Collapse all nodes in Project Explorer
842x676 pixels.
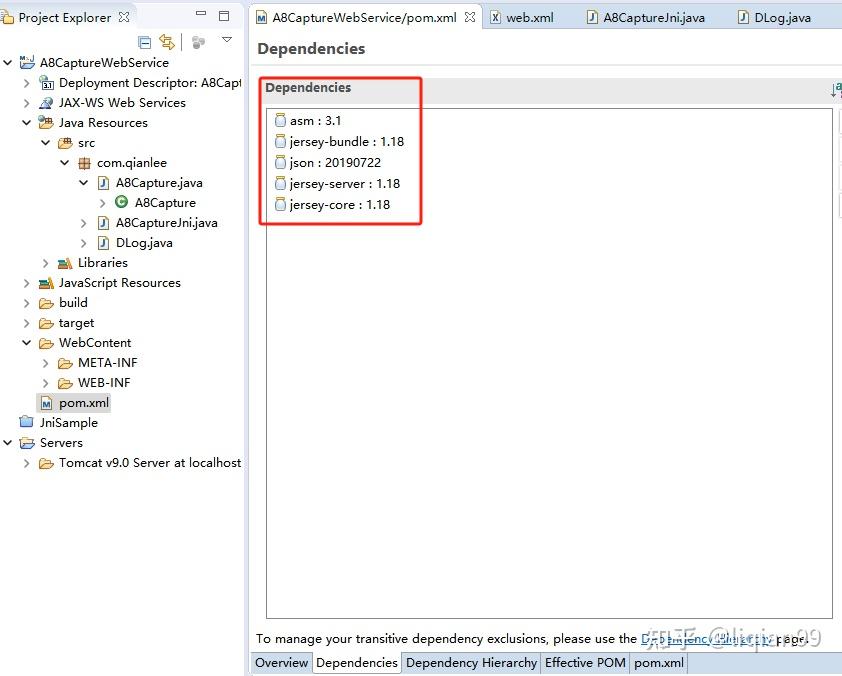[145, 42]
